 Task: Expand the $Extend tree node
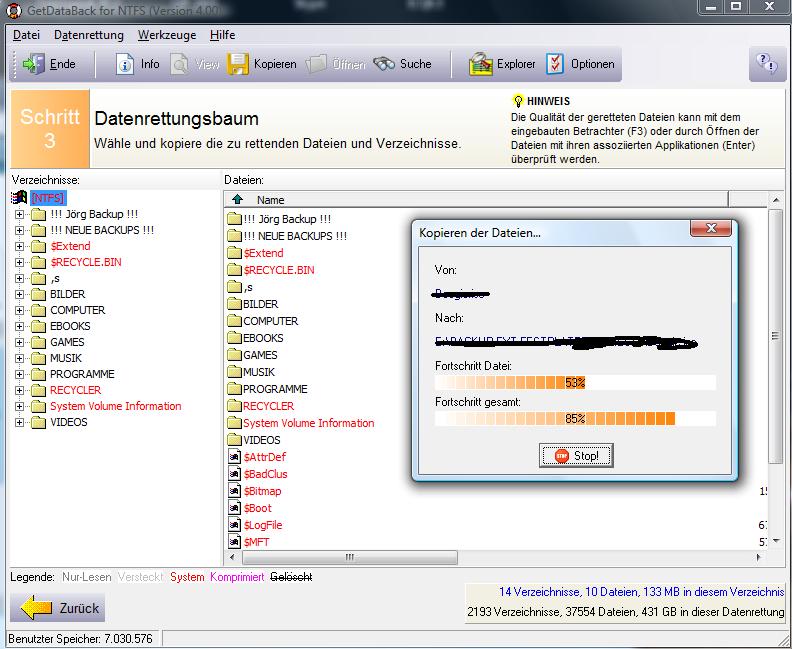(x=19, y=246)
